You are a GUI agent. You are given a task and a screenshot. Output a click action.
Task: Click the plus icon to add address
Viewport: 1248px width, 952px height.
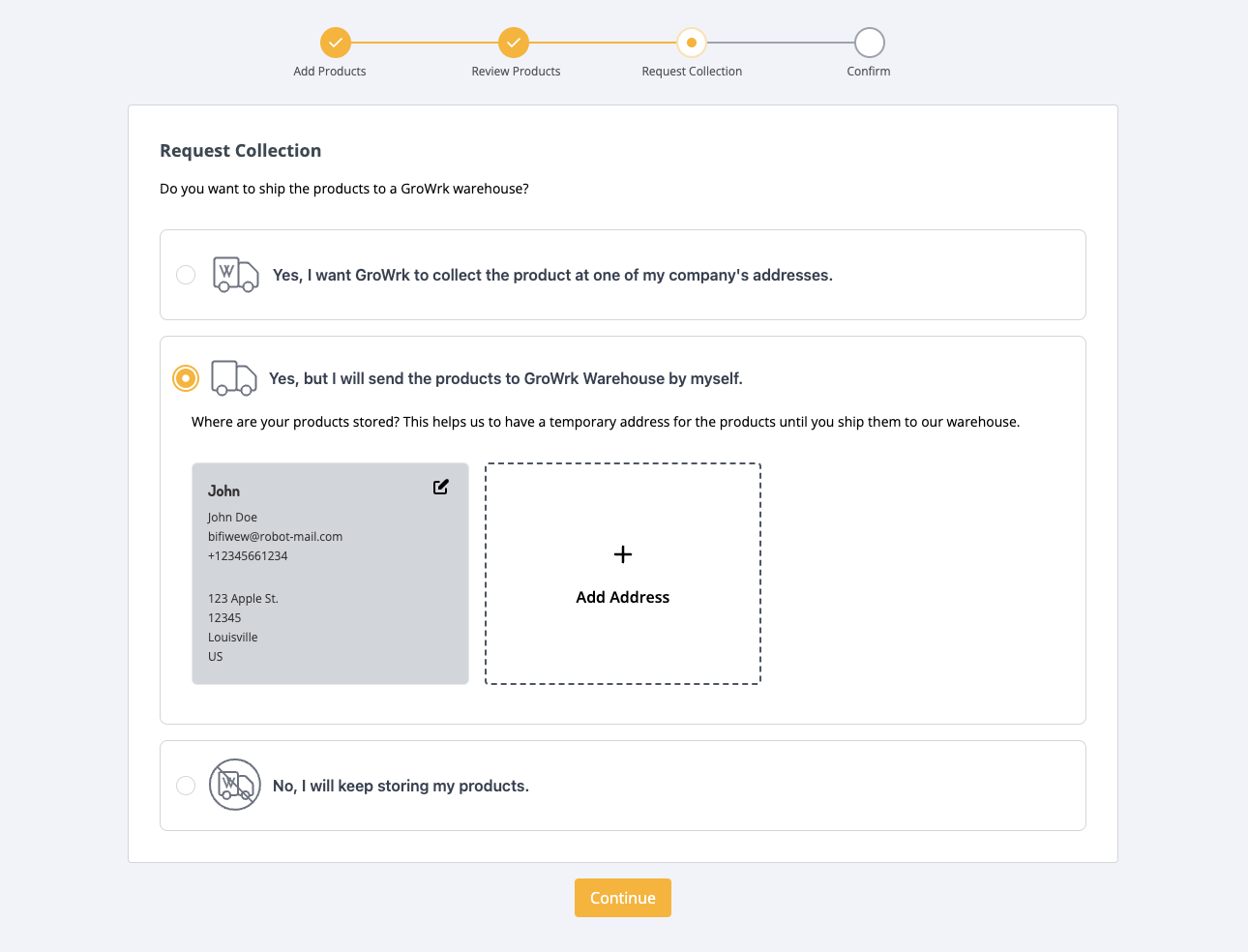623,554
